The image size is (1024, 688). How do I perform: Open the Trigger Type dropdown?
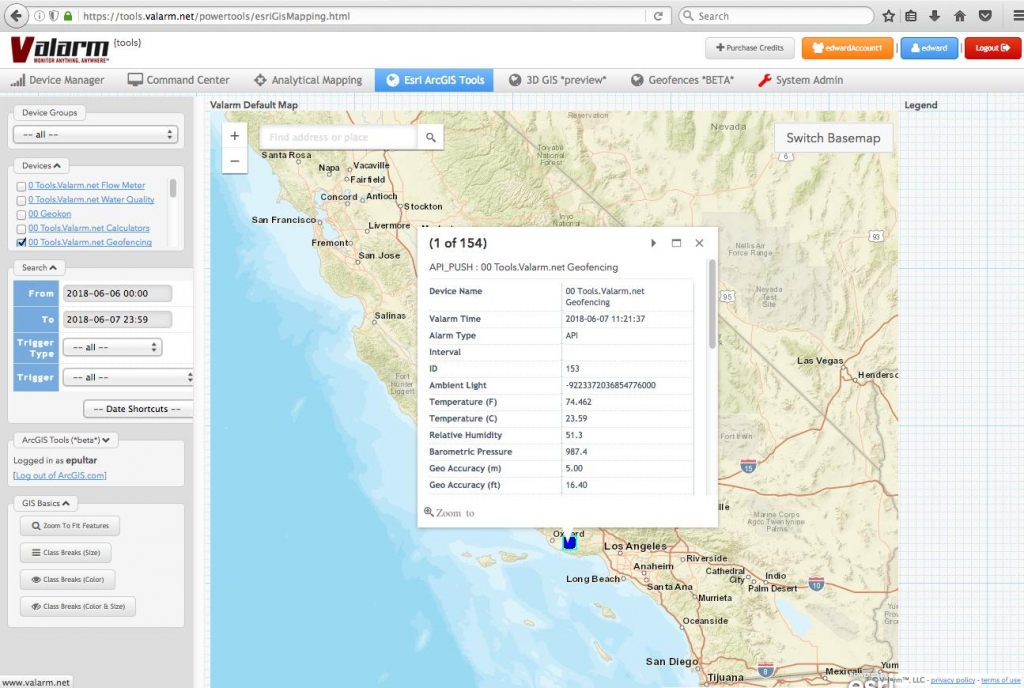tap(112, 347)
